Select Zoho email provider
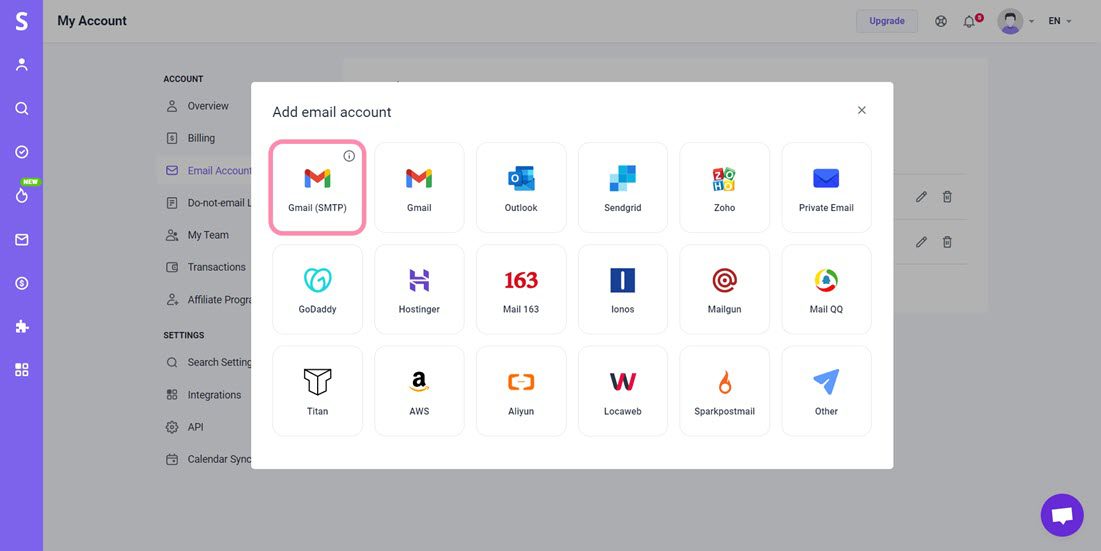This screenshot has width=1101, height=551. [x=724, y=188]
